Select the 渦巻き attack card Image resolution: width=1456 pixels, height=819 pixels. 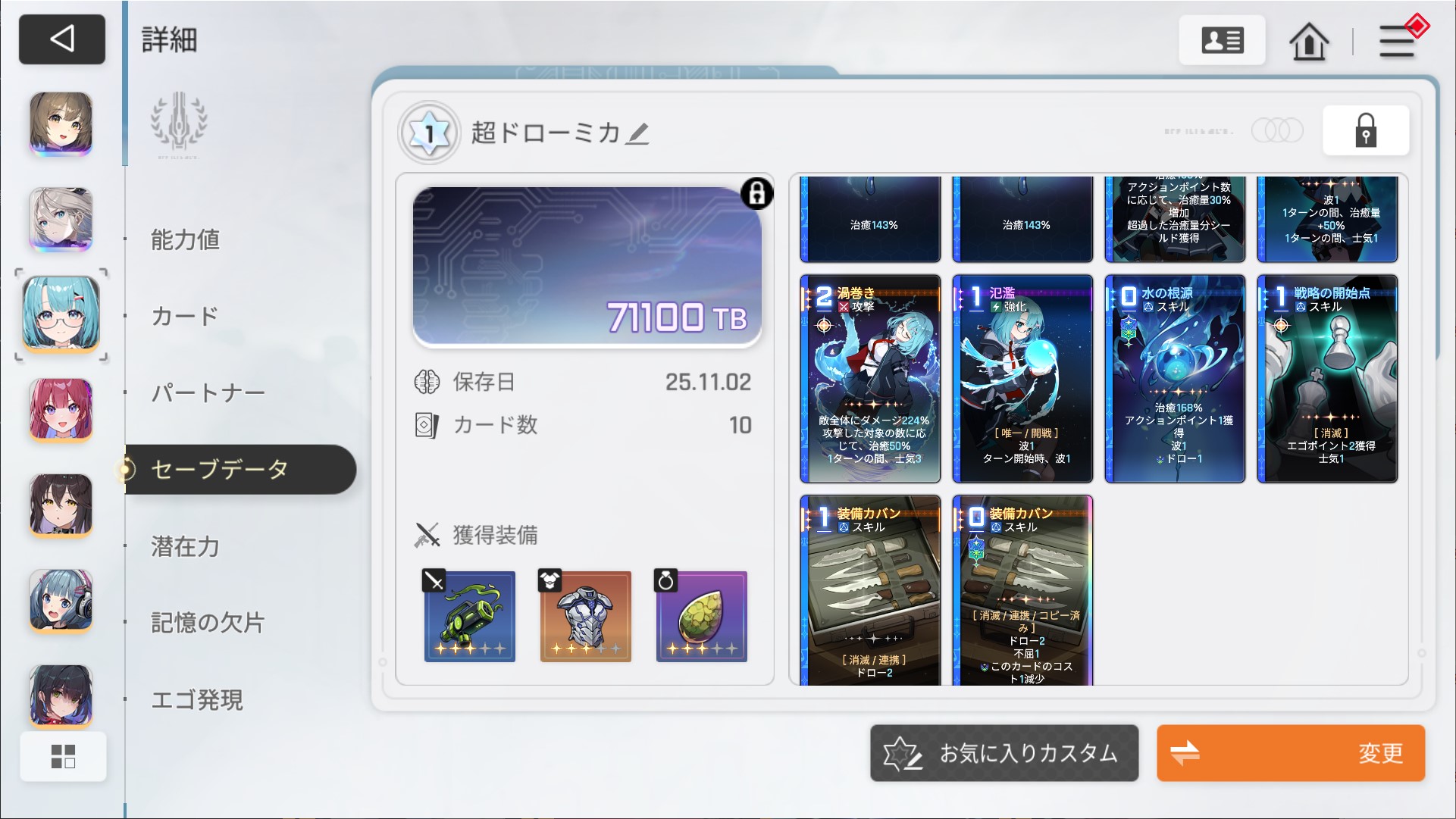click(871, 379)
